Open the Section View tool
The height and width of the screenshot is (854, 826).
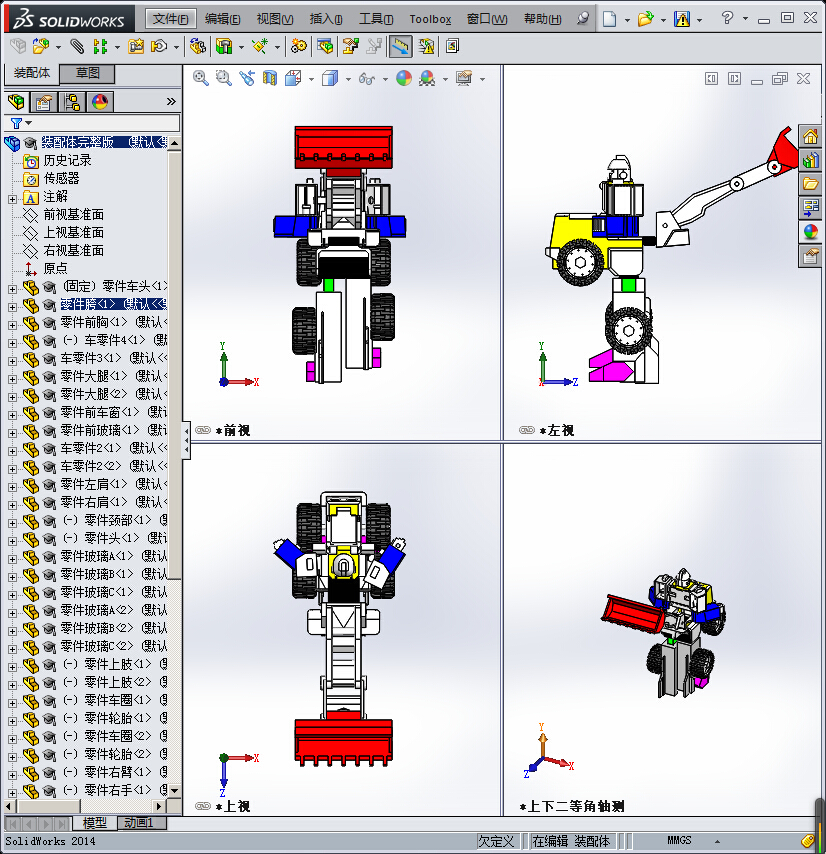coord(270,78)
